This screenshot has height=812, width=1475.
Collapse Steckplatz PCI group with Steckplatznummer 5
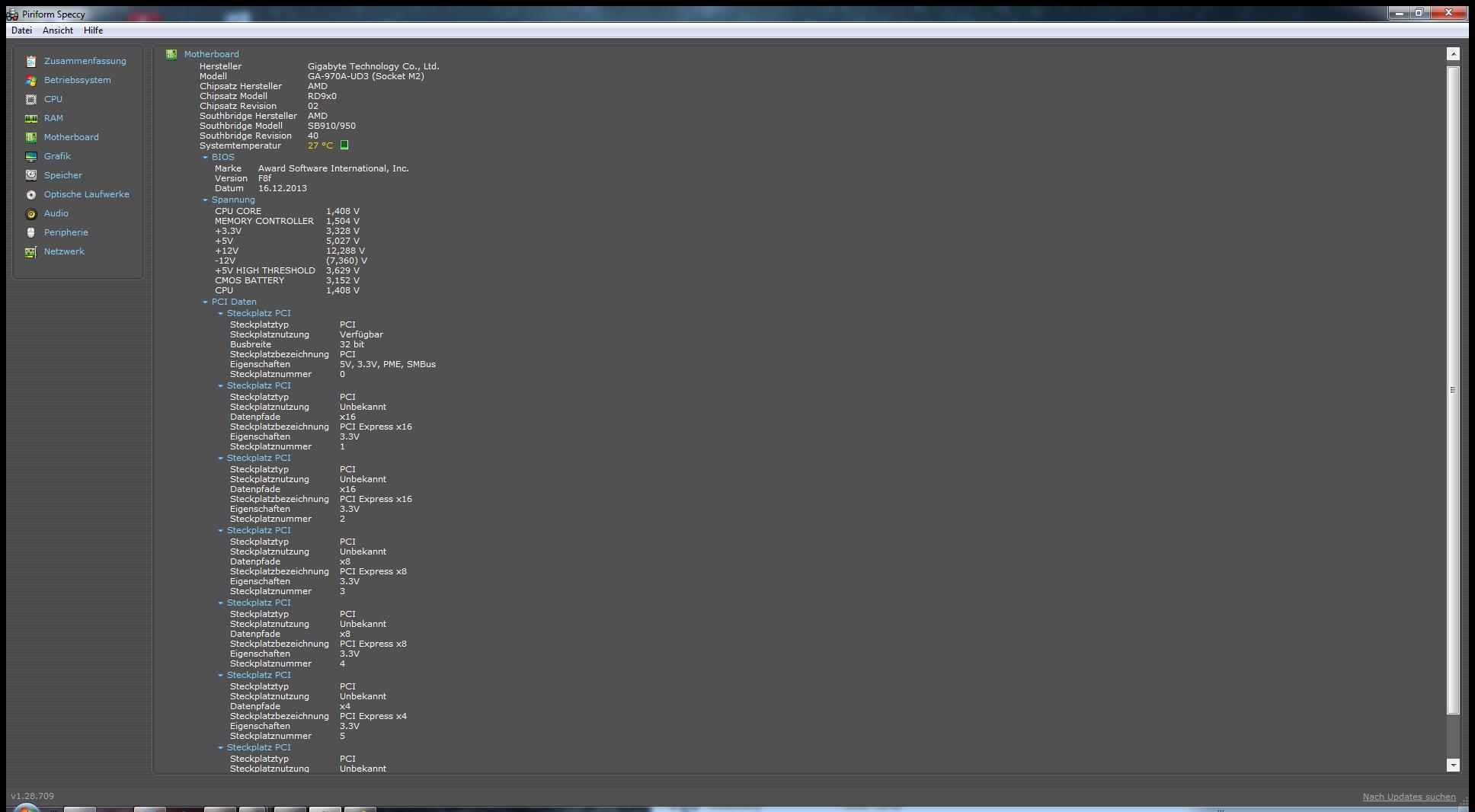click(x=221, y=676)
